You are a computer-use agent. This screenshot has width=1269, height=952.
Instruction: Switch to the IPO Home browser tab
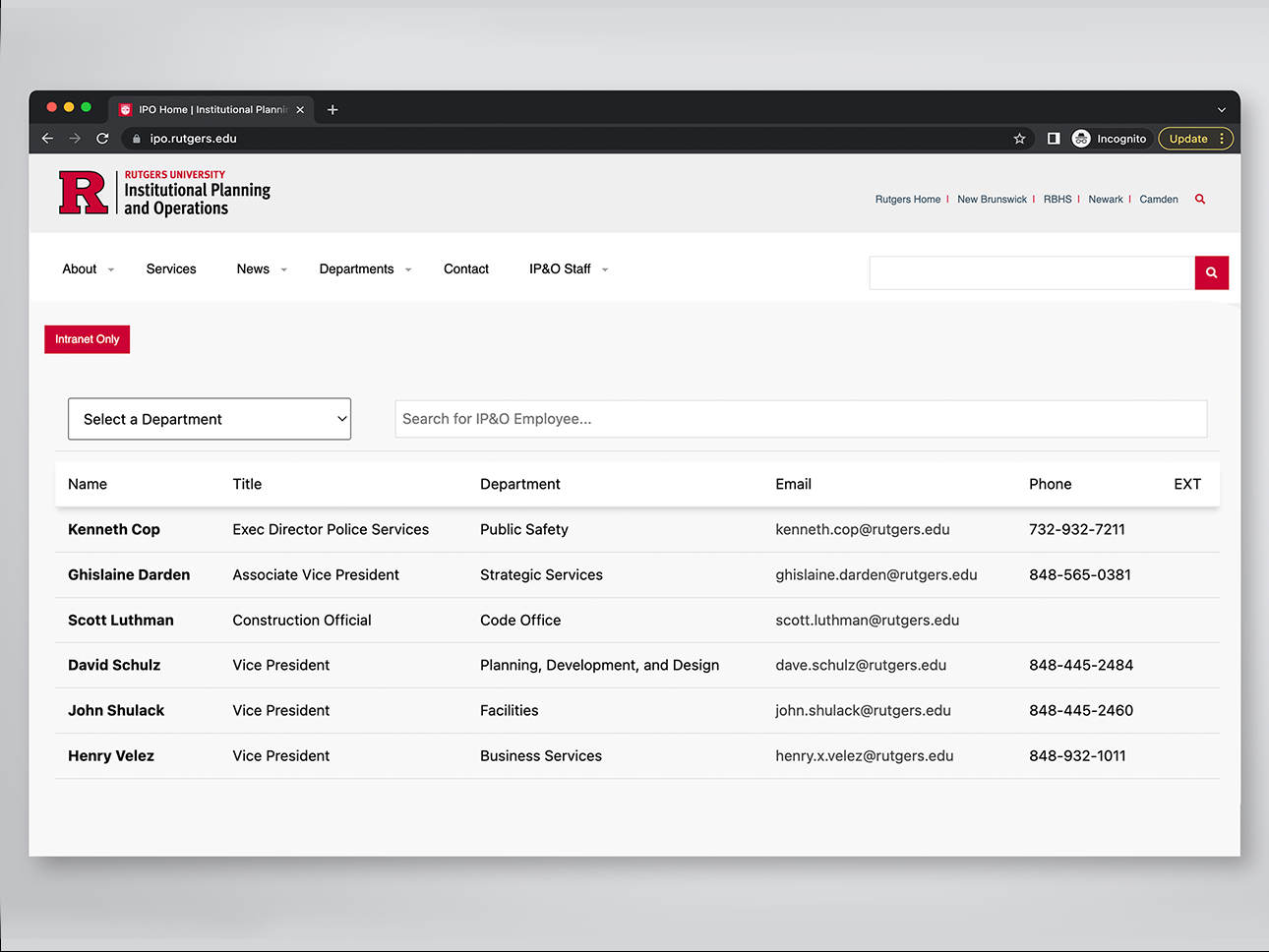click(x=211, y=109)
